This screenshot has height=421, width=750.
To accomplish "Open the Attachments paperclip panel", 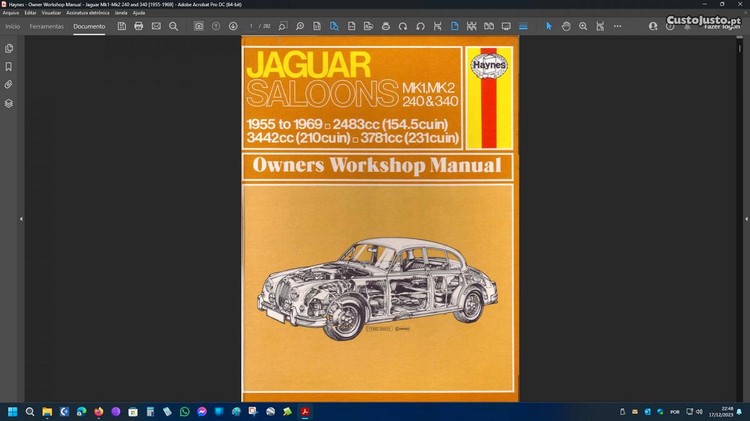I will pyautogui.click(x=9, y=85).
